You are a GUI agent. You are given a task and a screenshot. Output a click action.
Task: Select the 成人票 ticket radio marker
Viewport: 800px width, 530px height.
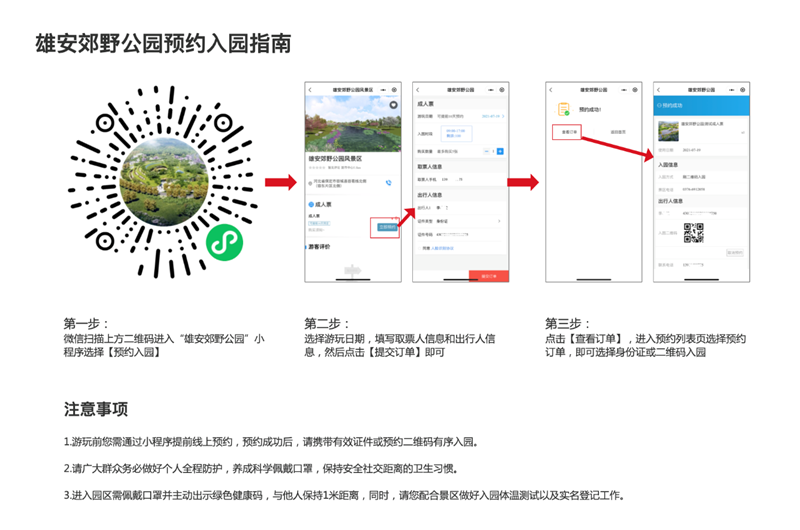pos(311,205)
